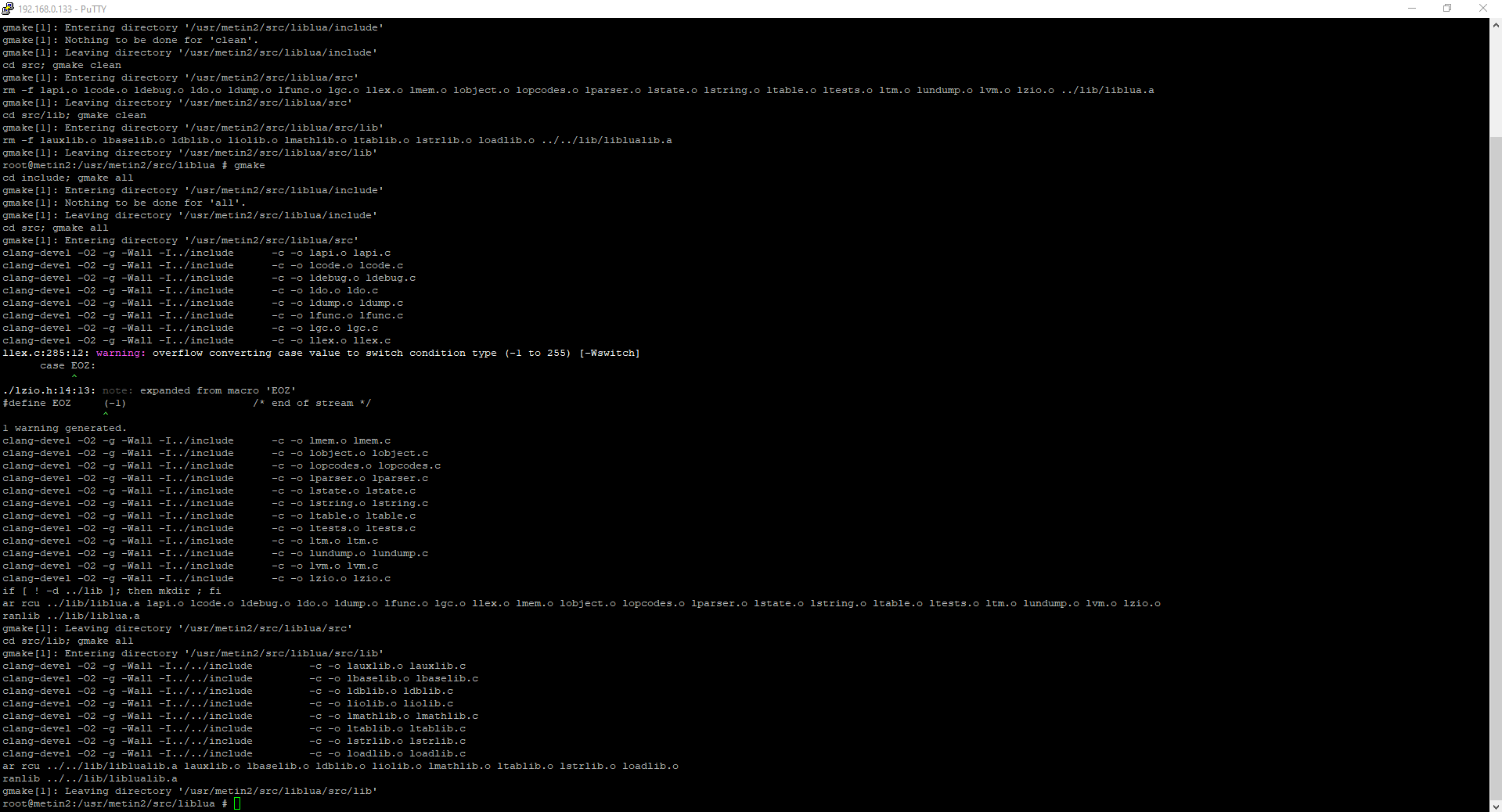Click the 'lapi.o lapi.c' compile line
The image size is (1502, 812).
click(x=196, y=253)
